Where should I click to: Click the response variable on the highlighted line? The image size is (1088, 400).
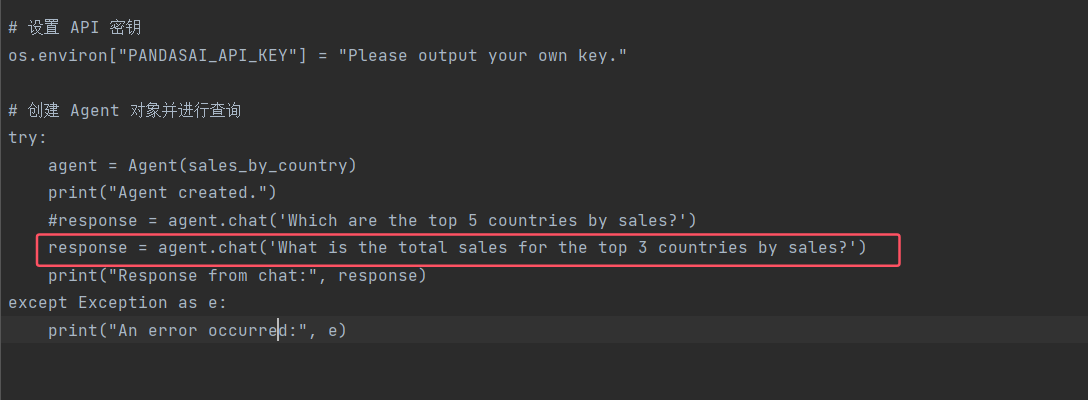[x=87, y=247]
